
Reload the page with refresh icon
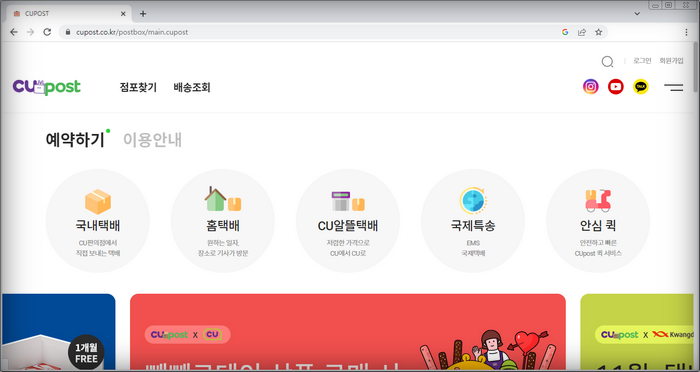coord(47,32)
